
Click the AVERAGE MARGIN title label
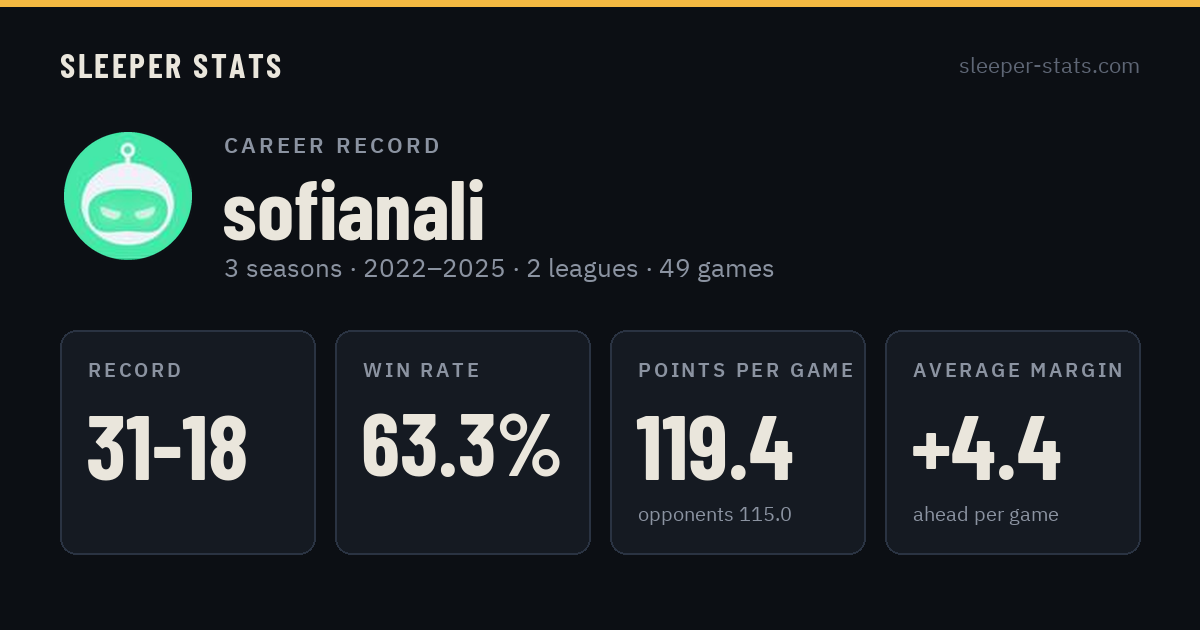pos(1018,371)
